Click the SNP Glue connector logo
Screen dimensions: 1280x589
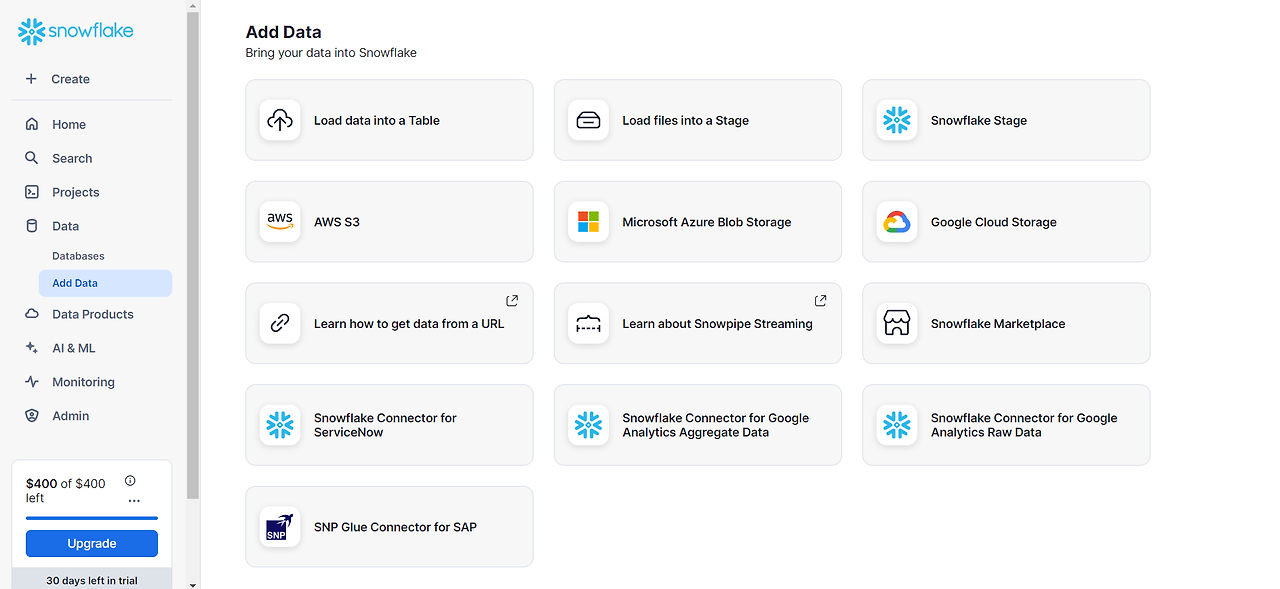[x=280, y=527]
